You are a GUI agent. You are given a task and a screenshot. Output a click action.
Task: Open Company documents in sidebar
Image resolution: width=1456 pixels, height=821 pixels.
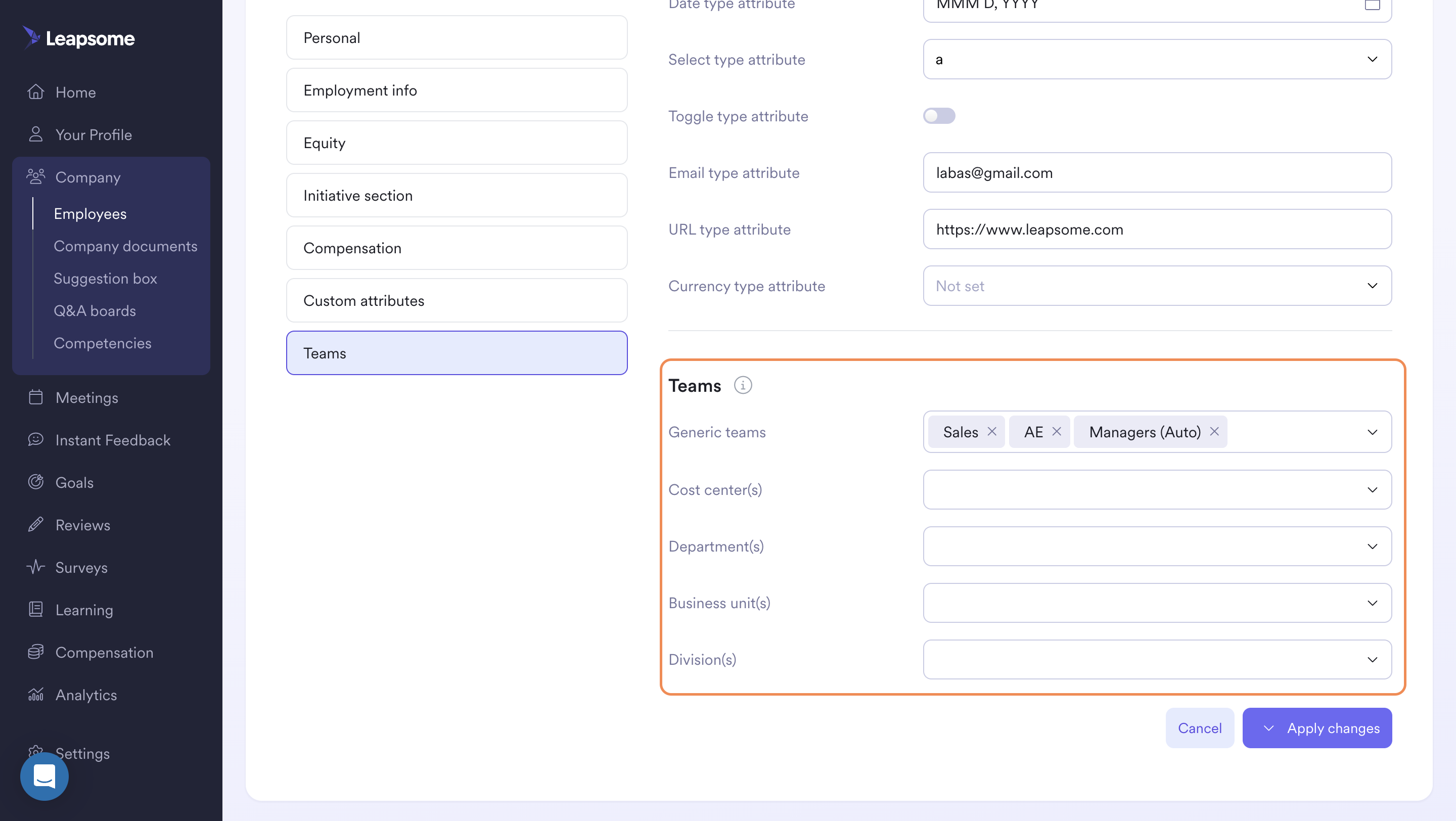[x=125, y=246]
